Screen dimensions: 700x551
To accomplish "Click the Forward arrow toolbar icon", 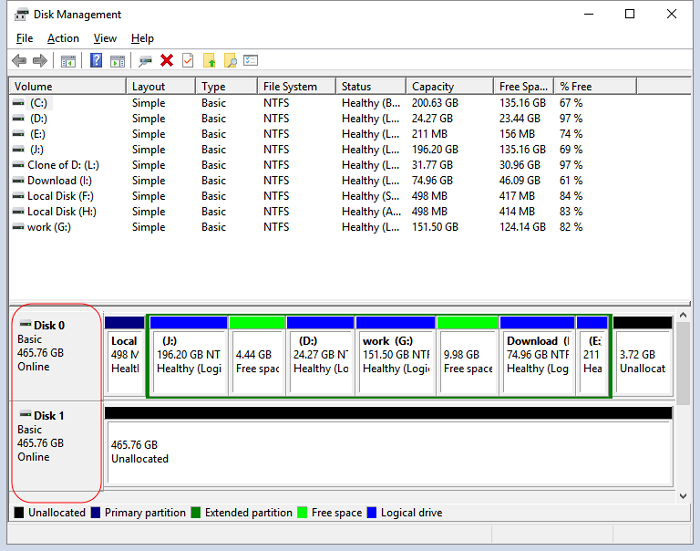I will [40, 61].
